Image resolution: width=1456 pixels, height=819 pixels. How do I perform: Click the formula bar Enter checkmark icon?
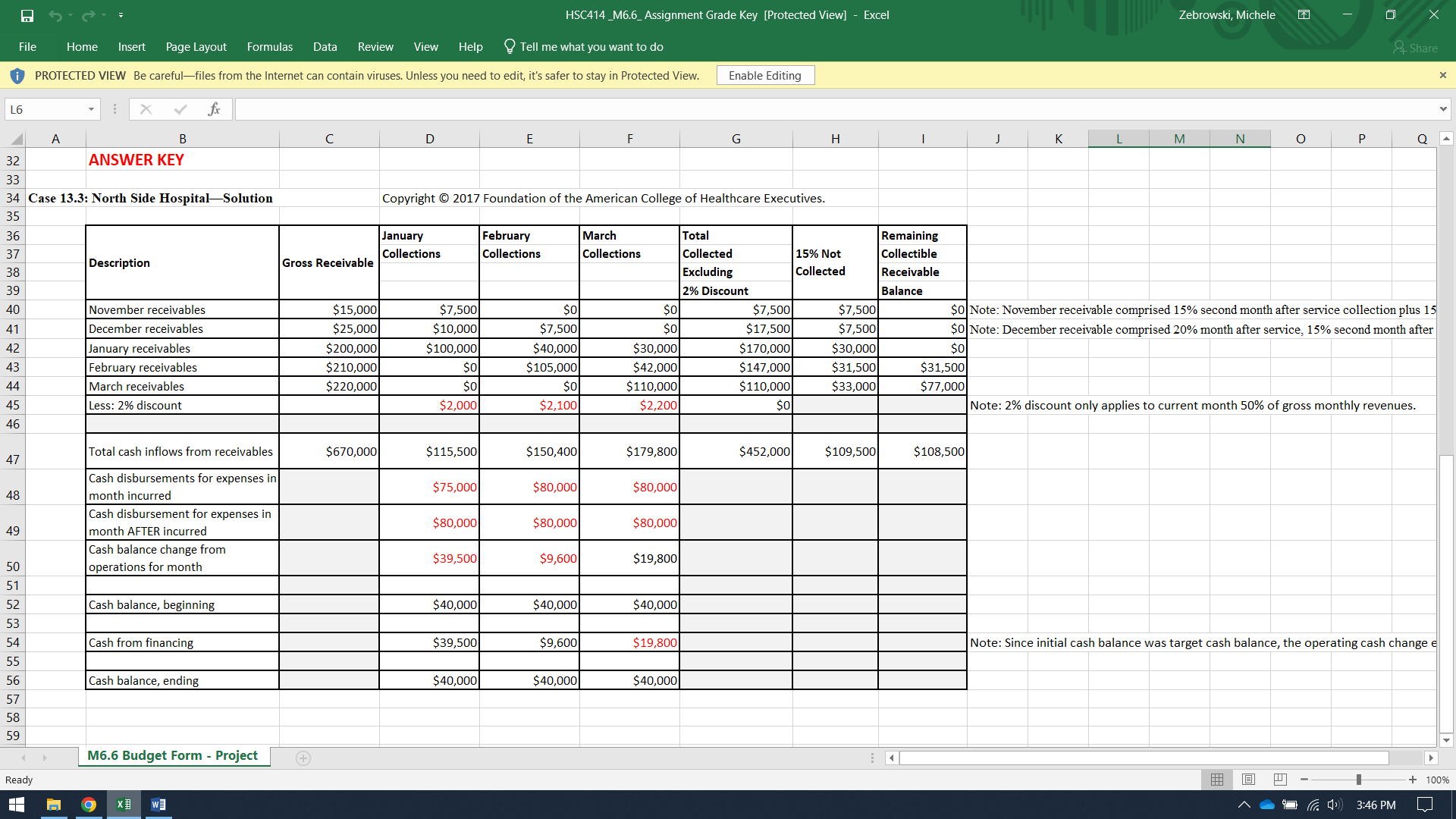[x=180, y=109]
